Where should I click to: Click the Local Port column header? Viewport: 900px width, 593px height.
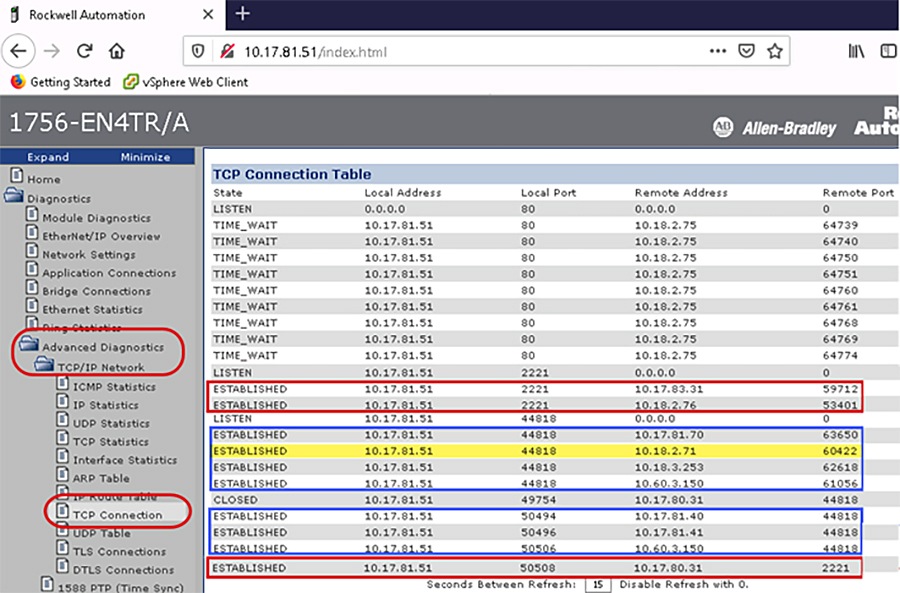click(x=548, y=193)
